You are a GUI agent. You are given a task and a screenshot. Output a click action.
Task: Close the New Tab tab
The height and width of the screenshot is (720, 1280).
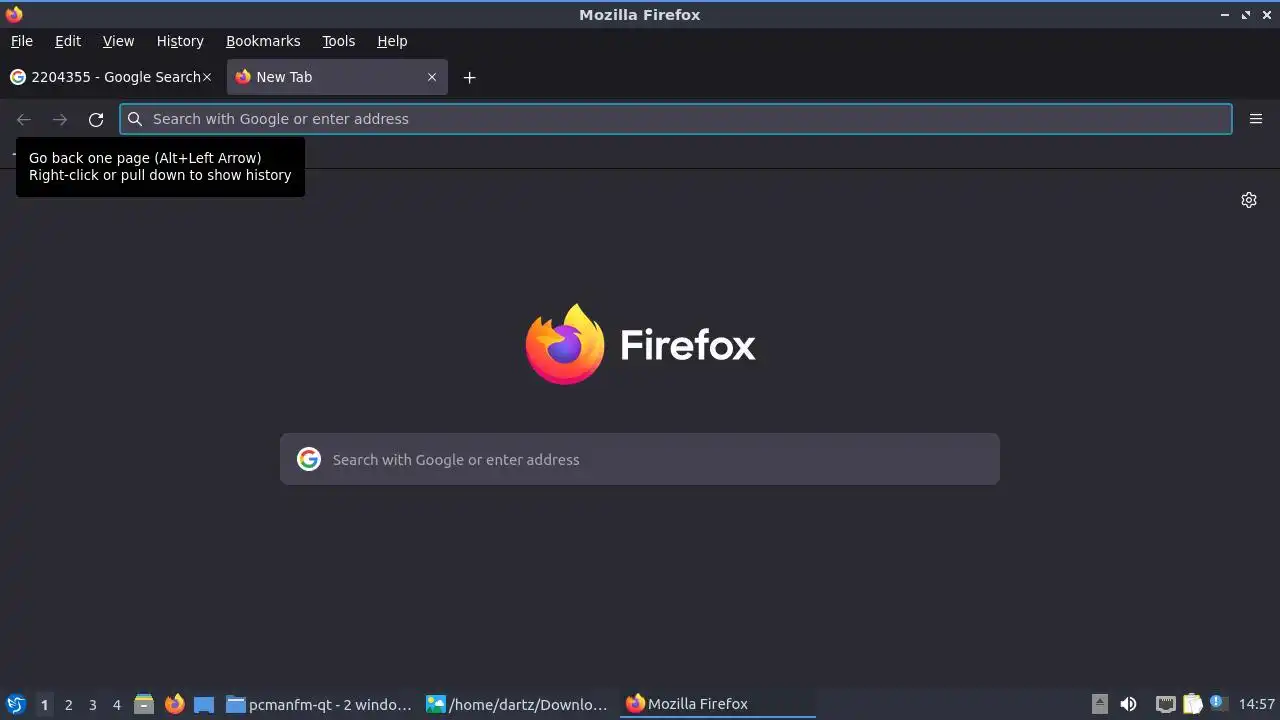[x=432, y=77]
